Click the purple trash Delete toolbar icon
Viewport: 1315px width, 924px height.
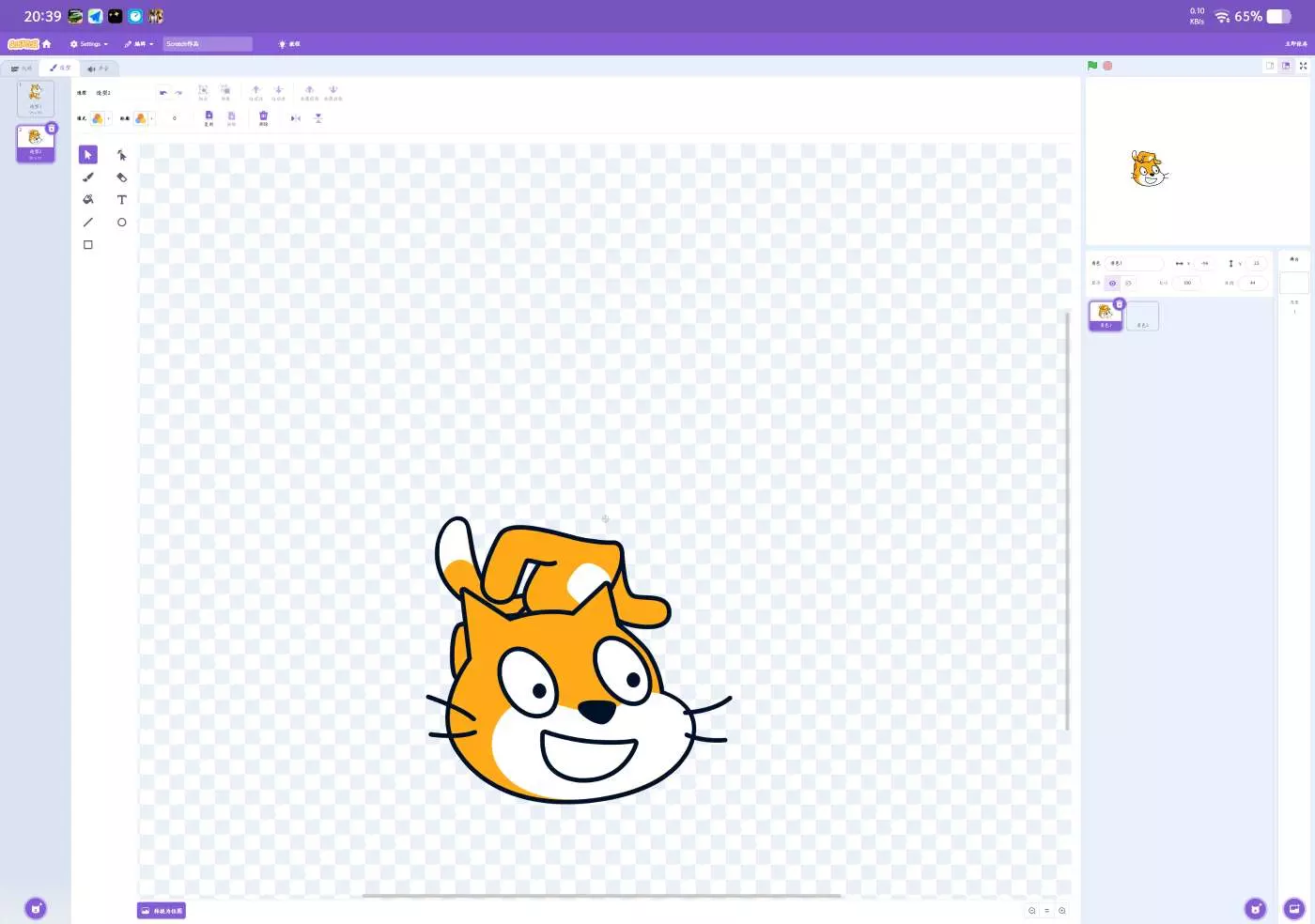click(x=263, y=117)
